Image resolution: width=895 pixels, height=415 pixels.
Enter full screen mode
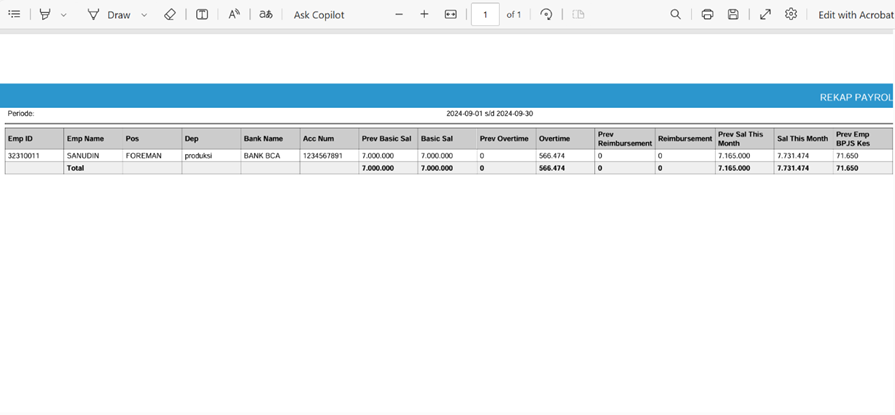pos(765,15)
